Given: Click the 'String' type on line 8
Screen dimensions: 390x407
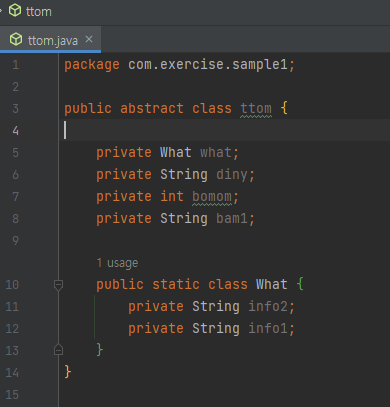Looking at the screenshot, I should [184, 219].
